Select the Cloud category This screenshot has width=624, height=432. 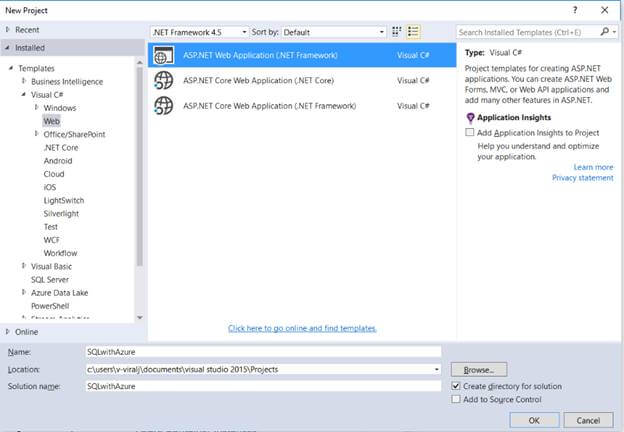pyautogui.click(x=54, y=174)
